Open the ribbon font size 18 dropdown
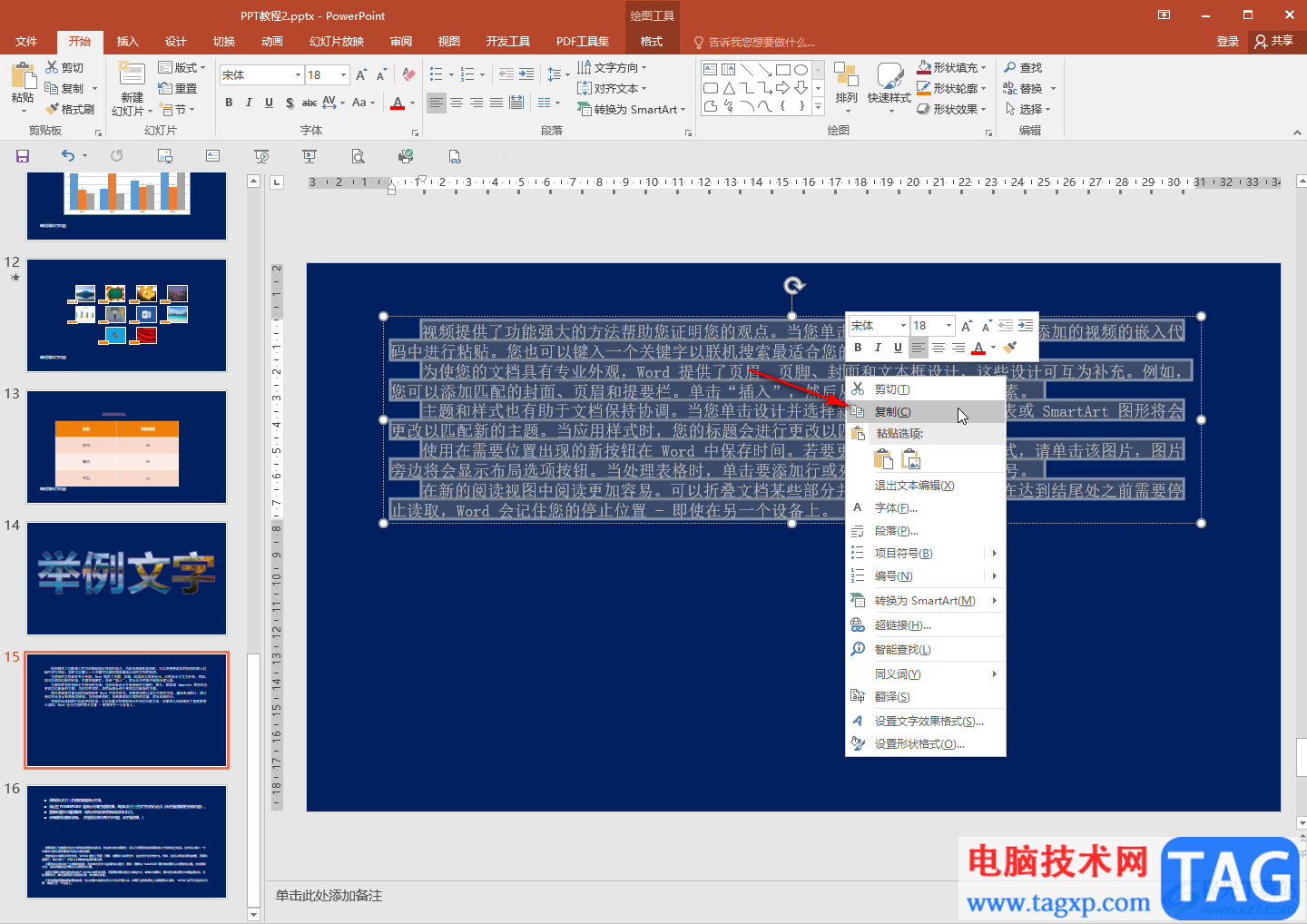 (x=343, y=74)
